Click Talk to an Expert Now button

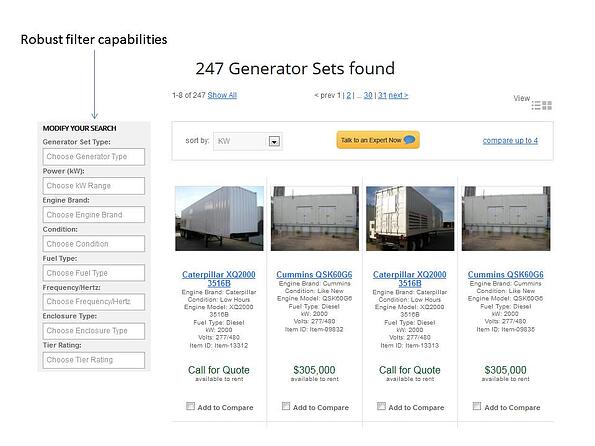pyautogui.click(x=378, y=140)
